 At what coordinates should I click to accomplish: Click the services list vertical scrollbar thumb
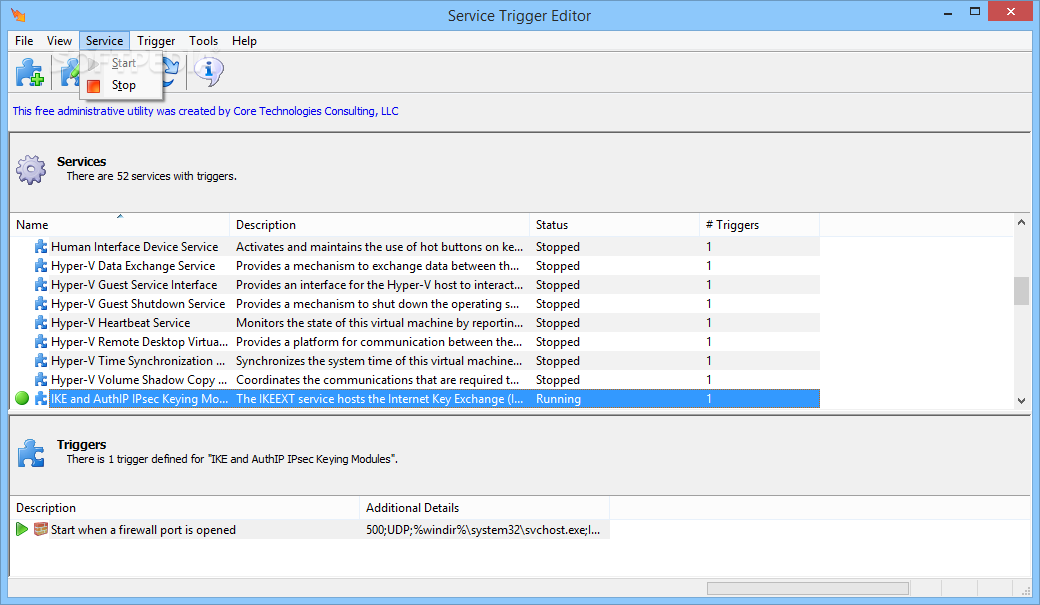(x=1021, y=291)
